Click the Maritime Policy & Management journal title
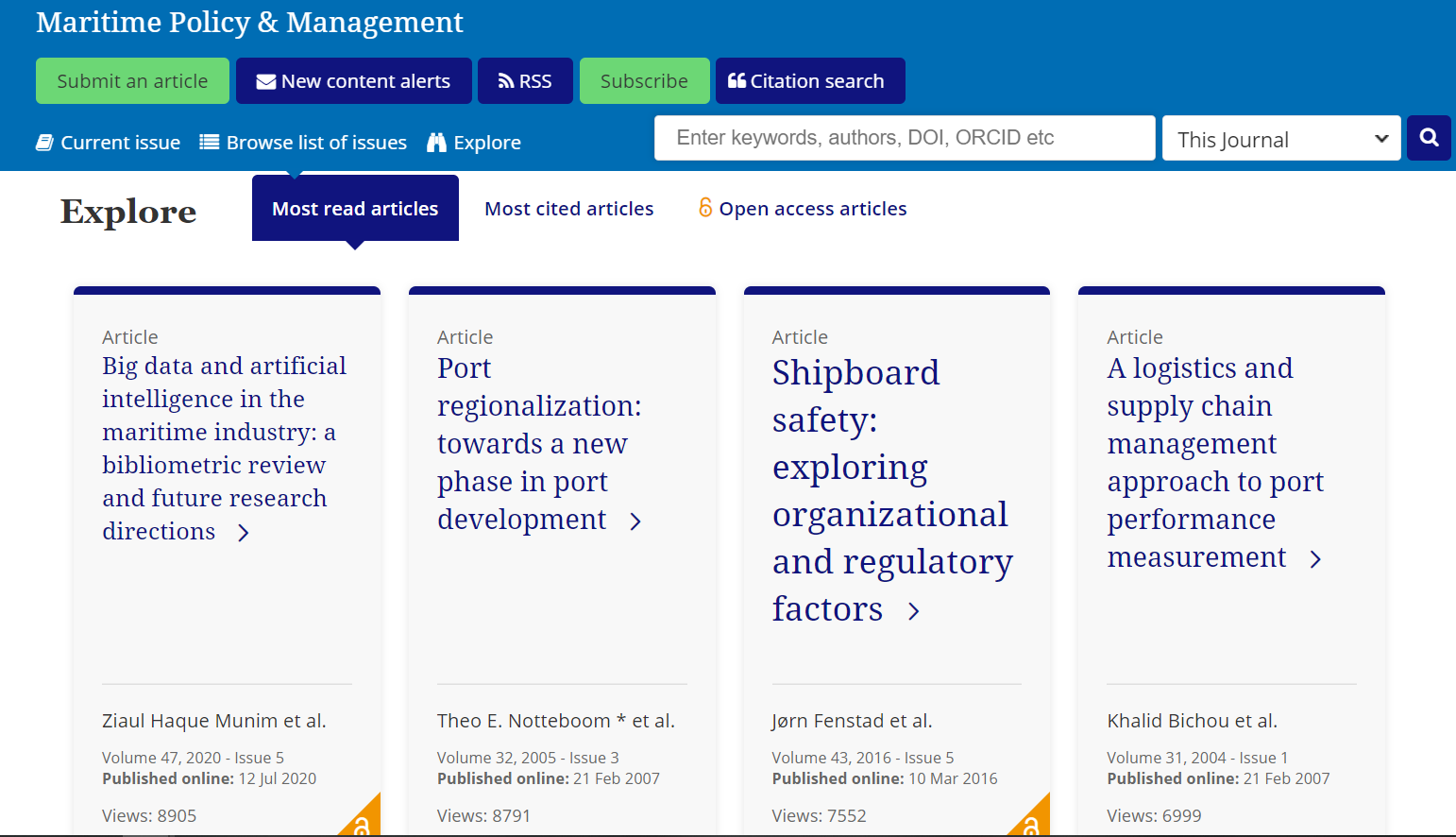The image size is (1456, 837). (249, 22)
